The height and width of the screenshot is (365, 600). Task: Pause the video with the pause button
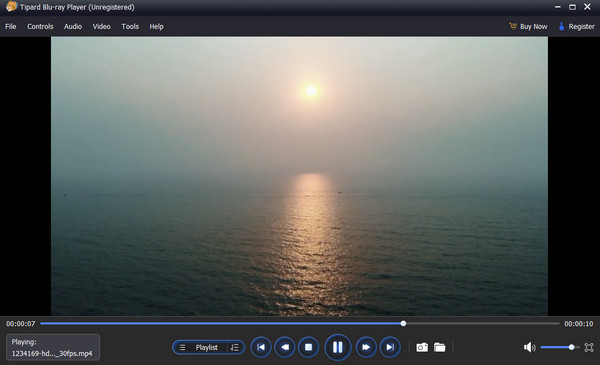click(337, 347)
